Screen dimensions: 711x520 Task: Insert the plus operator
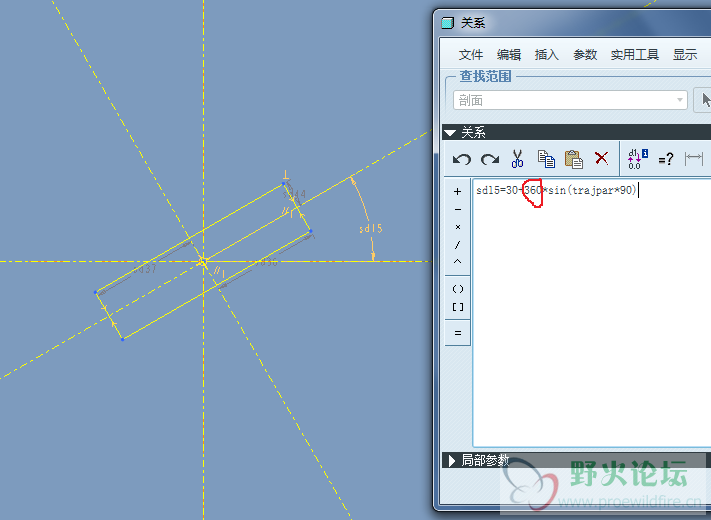click(x=458, y=192)
